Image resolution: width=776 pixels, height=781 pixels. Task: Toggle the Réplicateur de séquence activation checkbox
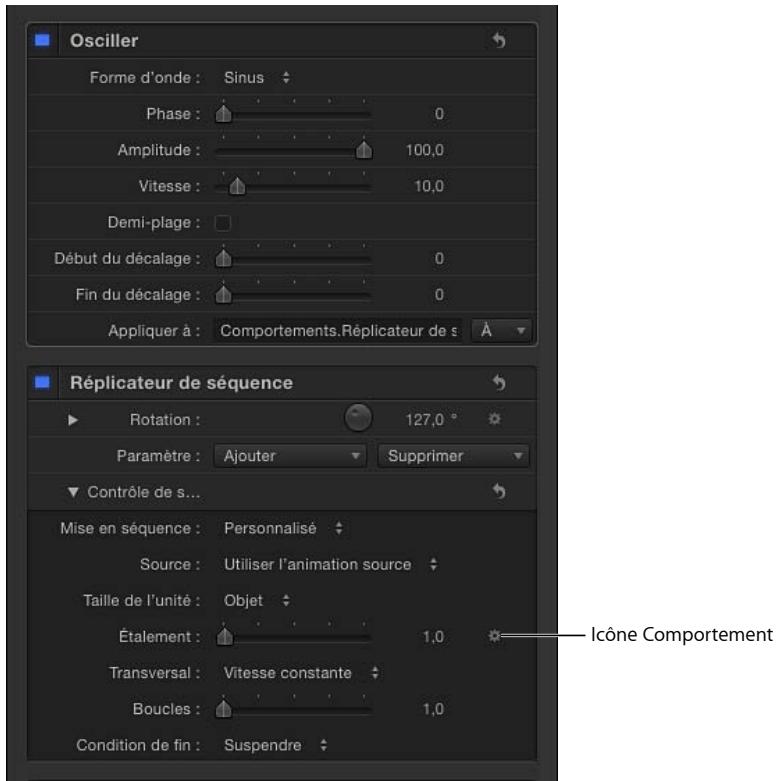[x=42, y=382]
